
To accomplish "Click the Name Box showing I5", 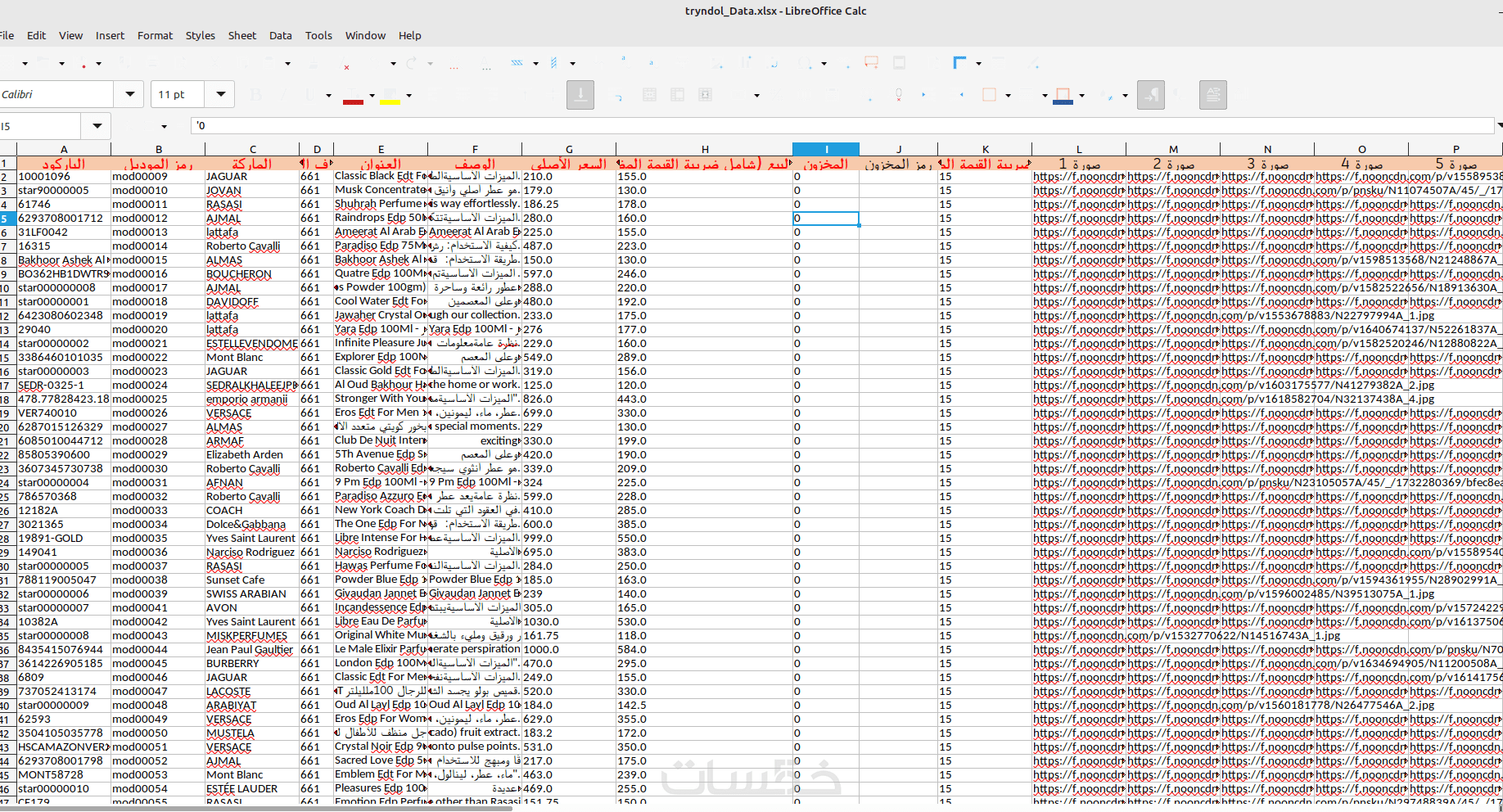I will pyautogui.click(x=40, y=126).
